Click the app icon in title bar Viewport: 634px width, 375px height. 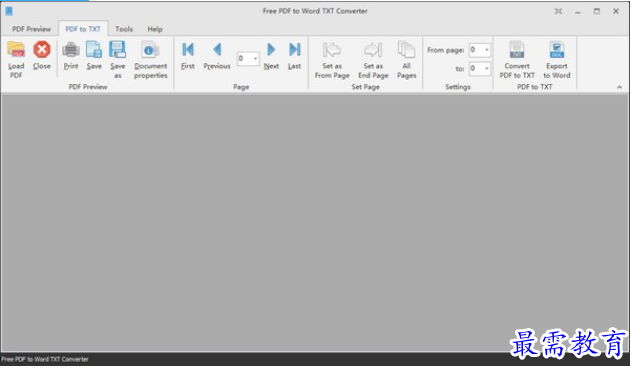pos(9,11)
